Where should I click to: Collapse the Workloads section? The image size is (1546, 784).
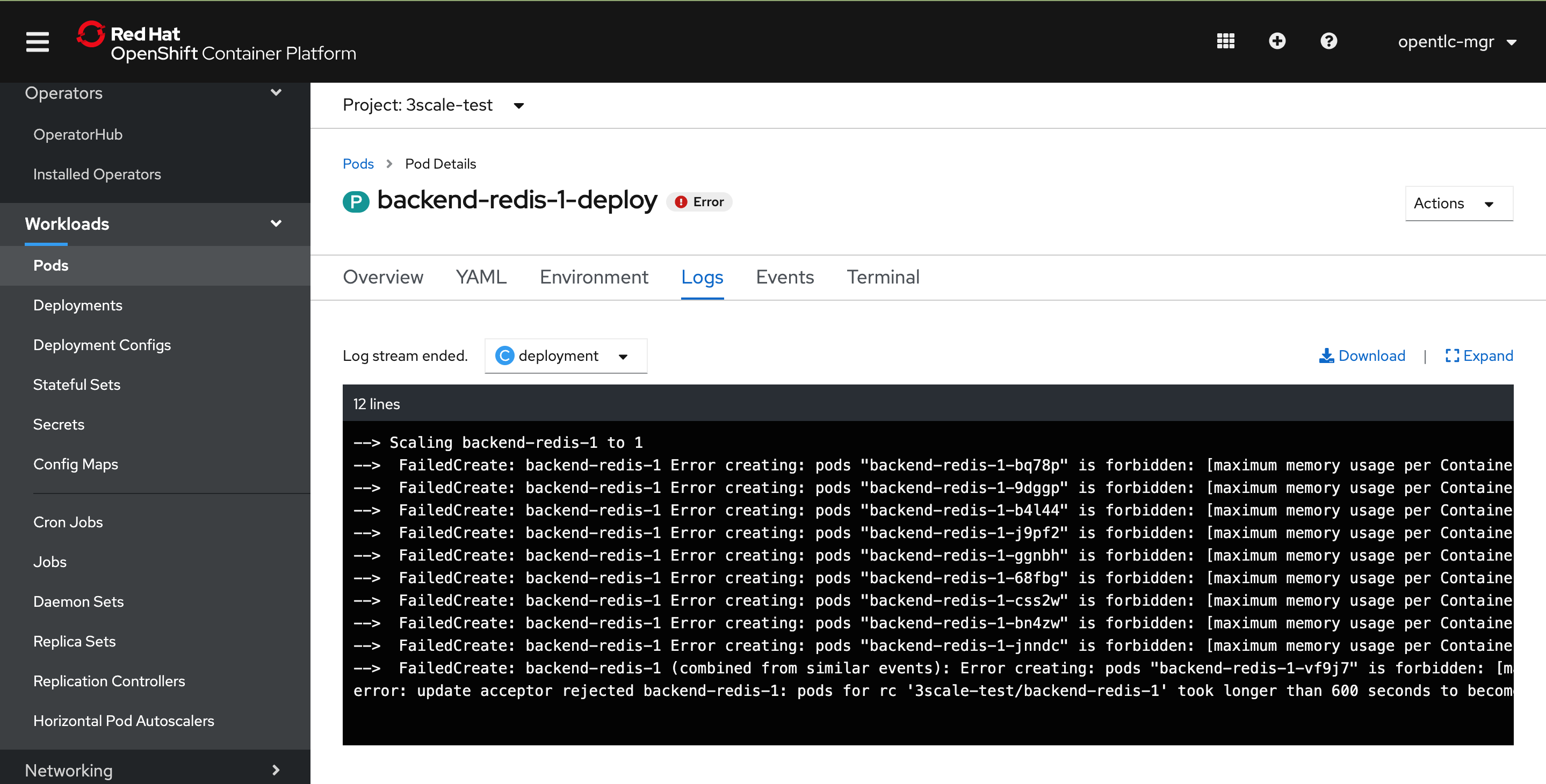click(155, 224)
